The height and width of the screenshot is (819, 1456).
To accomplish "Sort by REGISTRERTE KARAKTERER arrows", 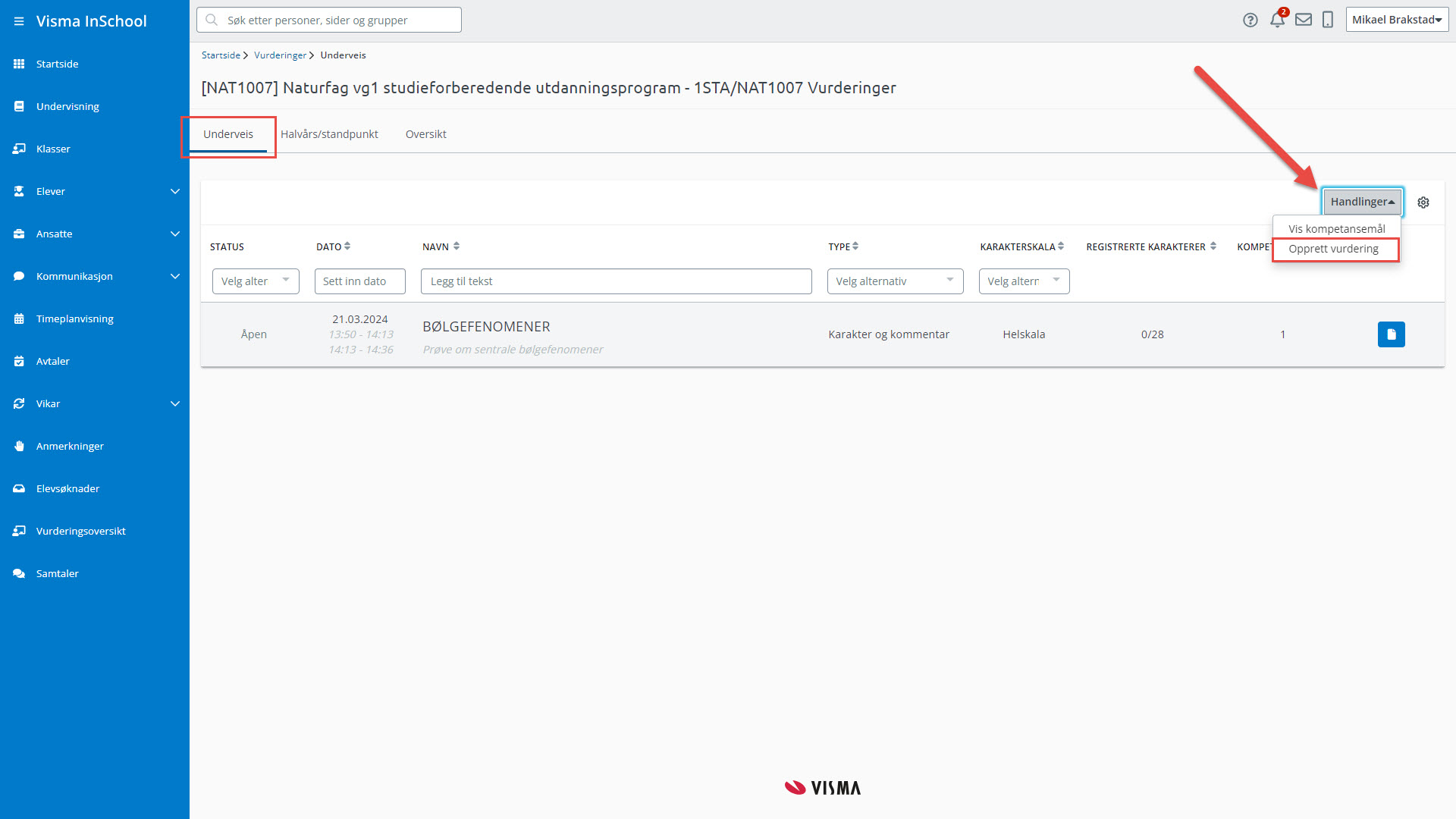I will [1213, 246].
